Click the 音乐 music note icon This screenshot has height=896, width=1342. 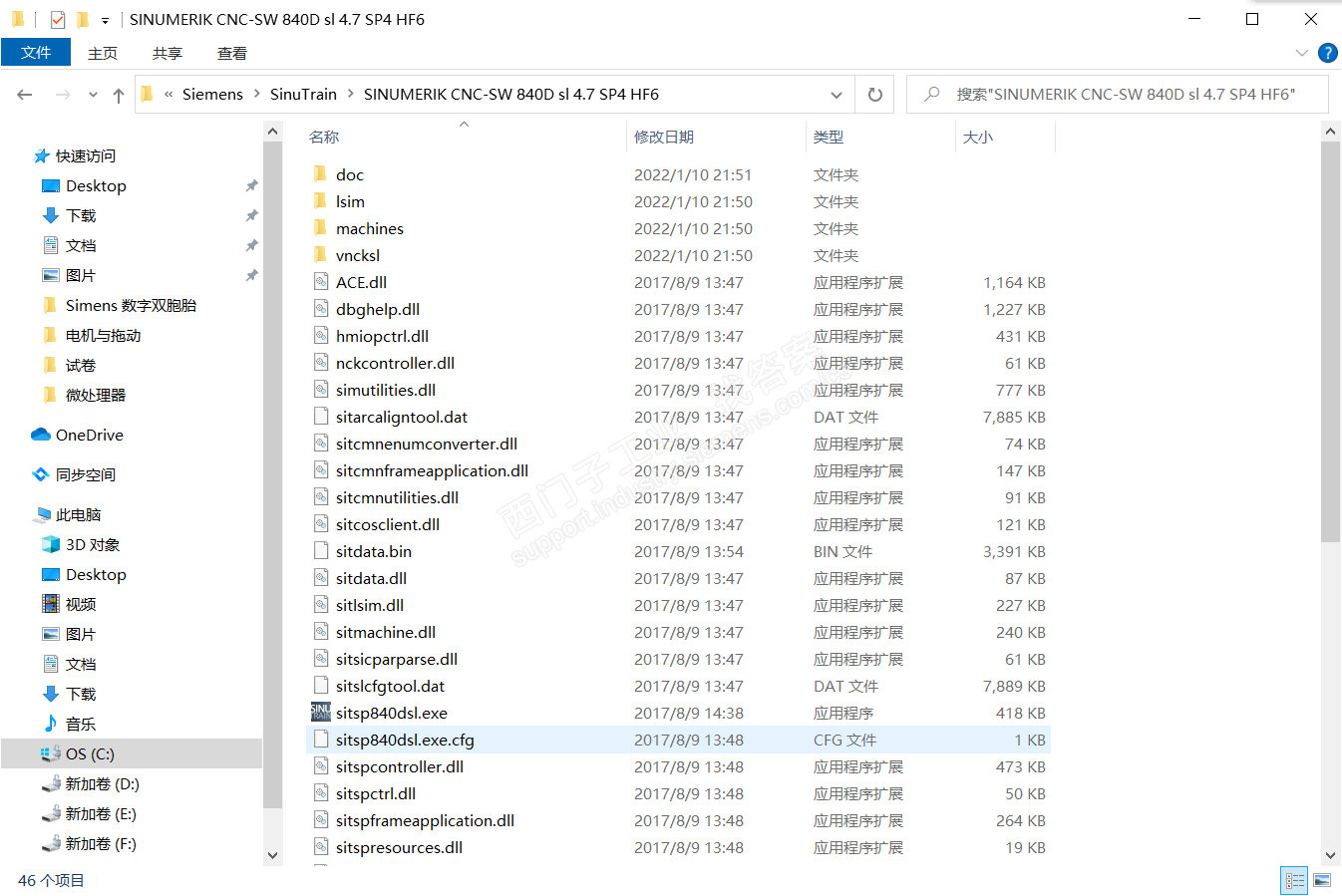point(51,724)
